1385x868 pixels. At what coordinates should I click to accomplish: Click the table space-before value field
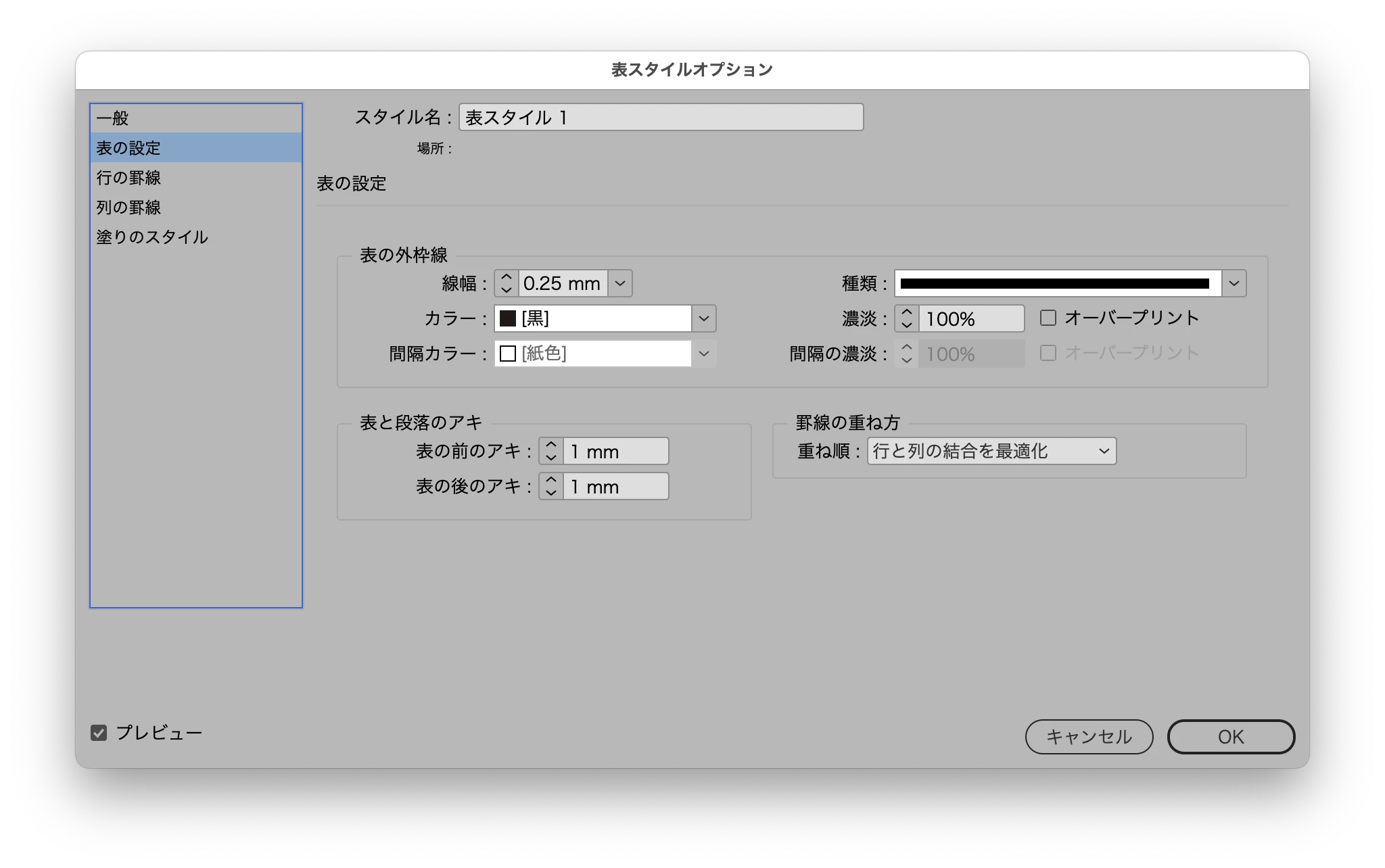click(x=615, y=451)
